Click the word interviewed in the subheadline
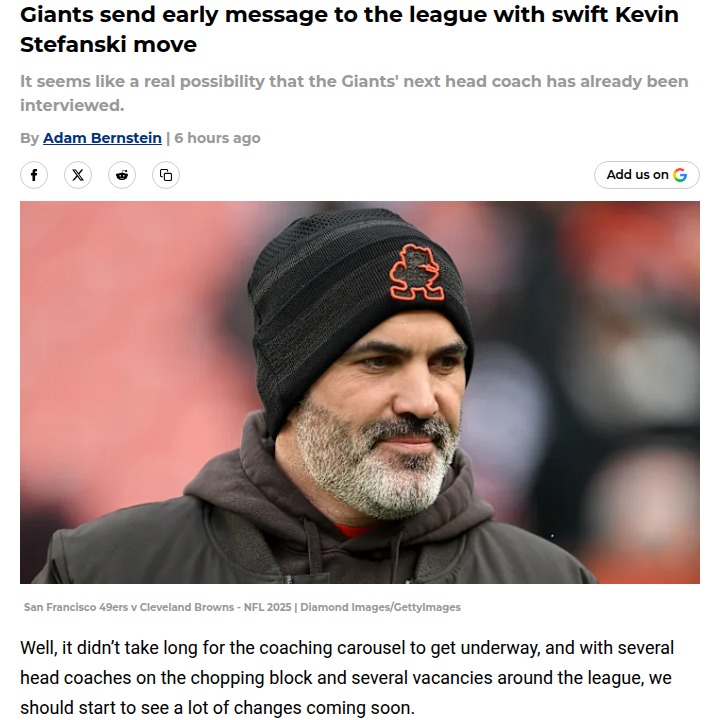Screen dimensions: 720x720 click(x=72, y=105)
